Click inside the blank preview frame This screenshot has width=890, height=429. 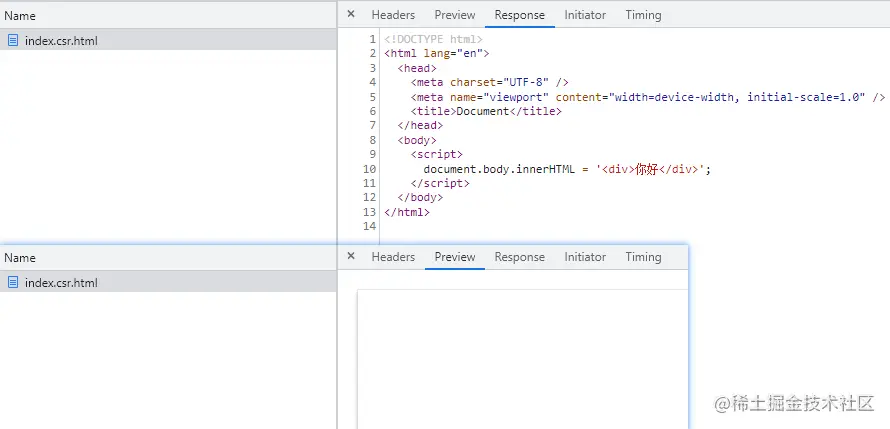[x=522, y=359]
